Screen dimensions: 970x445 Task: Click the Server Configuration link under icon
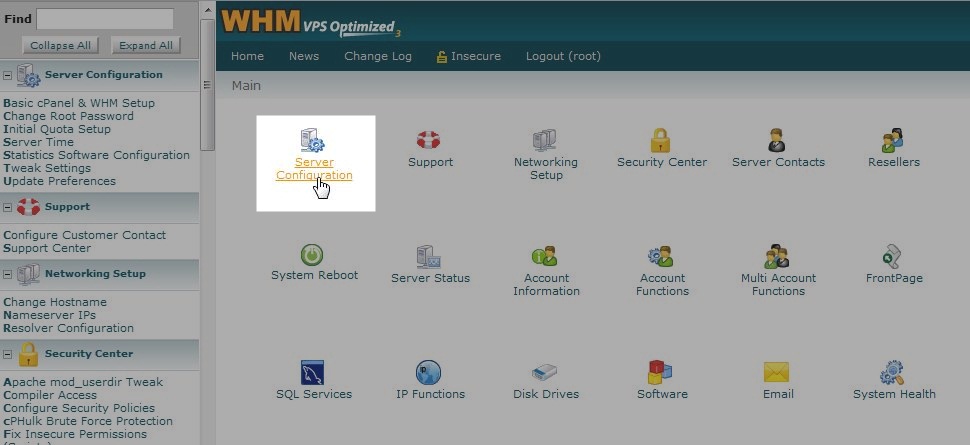tap(314, 168)
